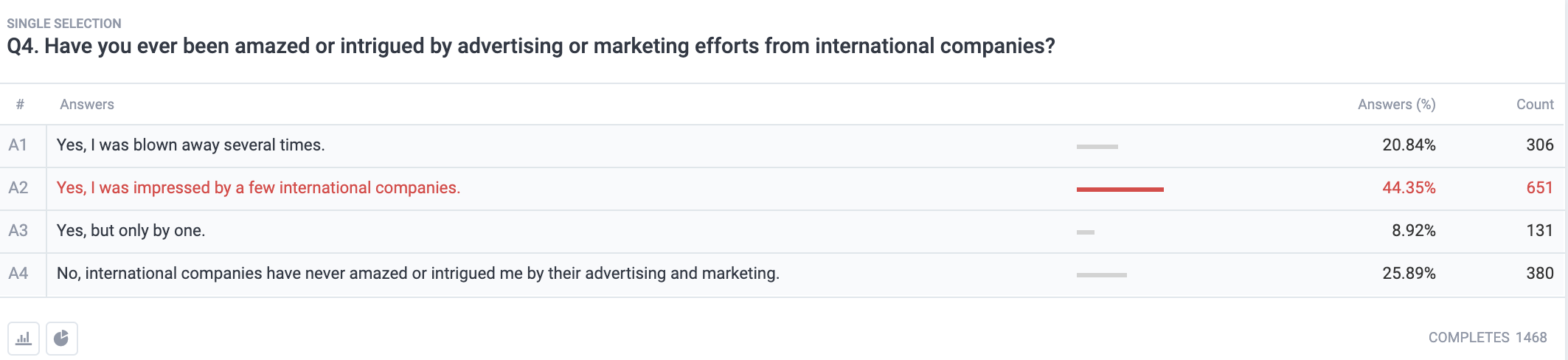Click the count value 651

[1540, 188]
